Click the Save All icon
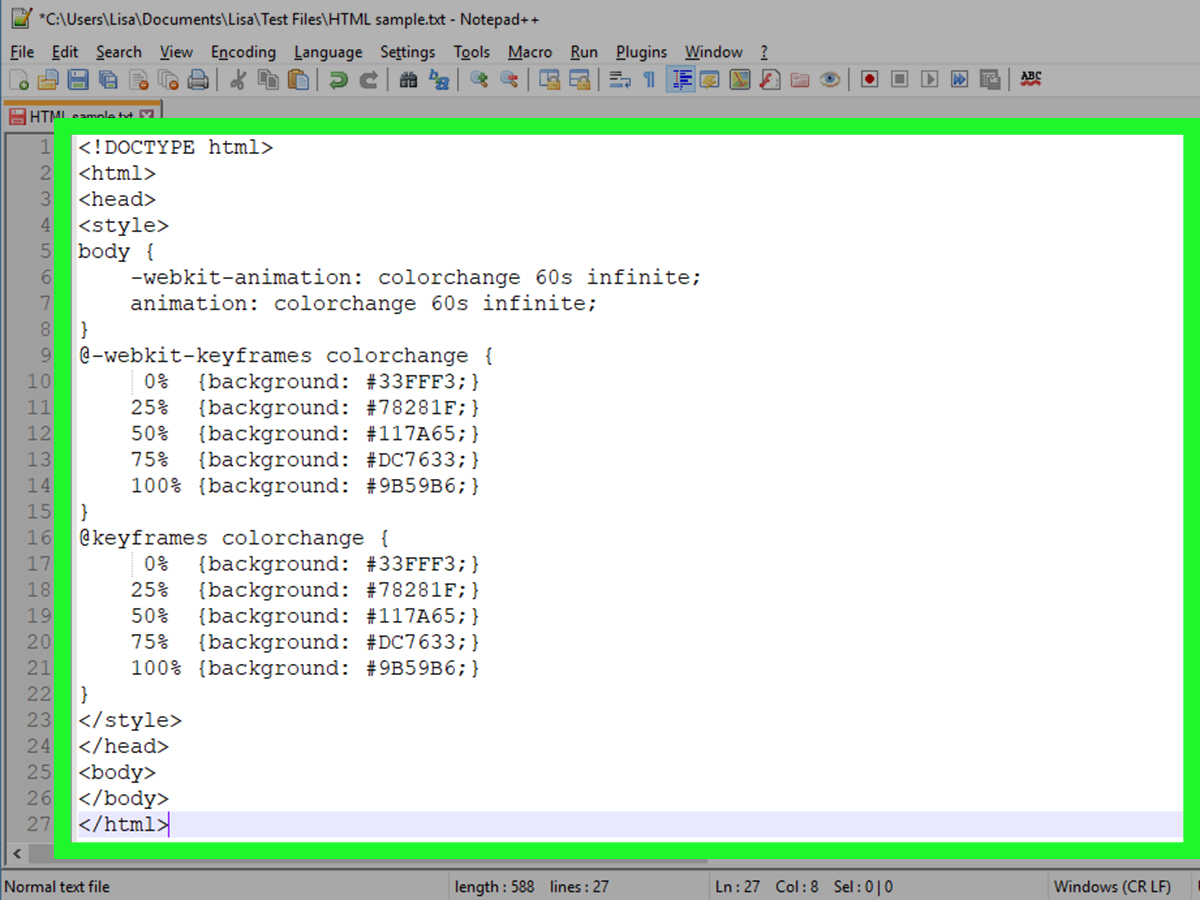The height and width of the screenshot is (900, 1200). pyautogui.click(x=108, y=80)
